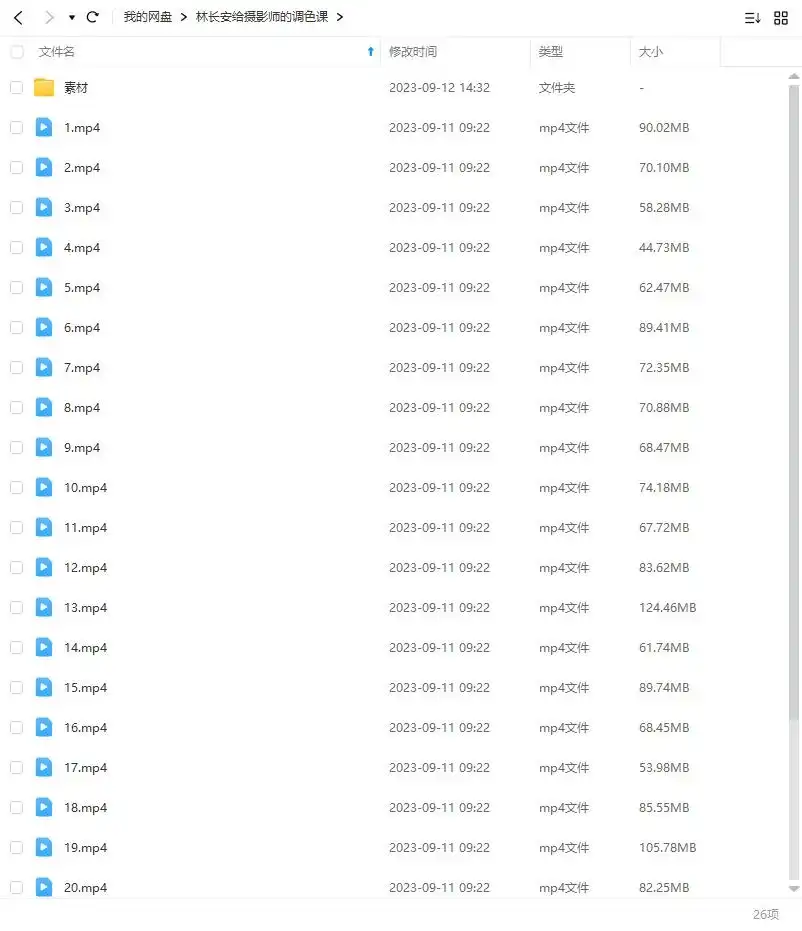Click the vertical scrollbar thumb
802x931 pixels.
click(x=794, y=400)
